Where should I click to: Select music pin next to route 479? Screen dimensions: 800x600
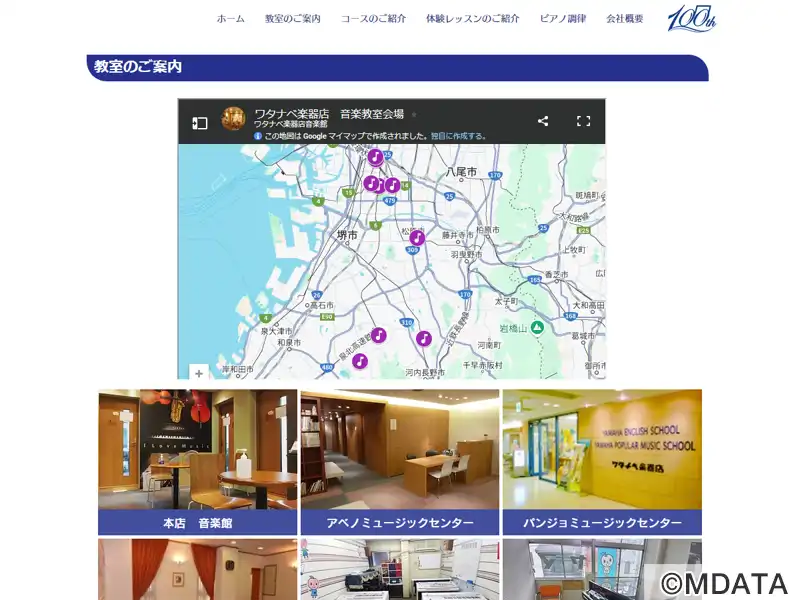(x=392, y=185)
